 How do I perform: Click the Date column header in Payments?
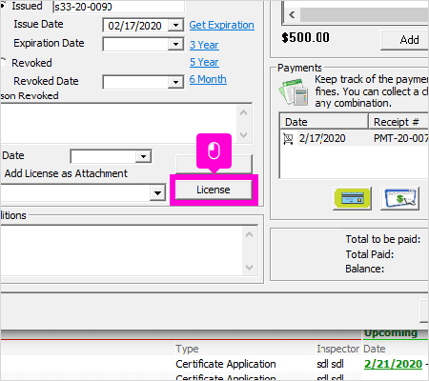click(324, 122)
